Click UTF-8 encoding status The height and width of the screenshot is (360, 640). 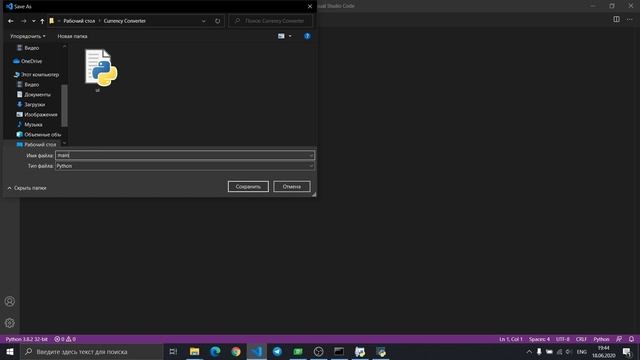click(x=562, y=339)
